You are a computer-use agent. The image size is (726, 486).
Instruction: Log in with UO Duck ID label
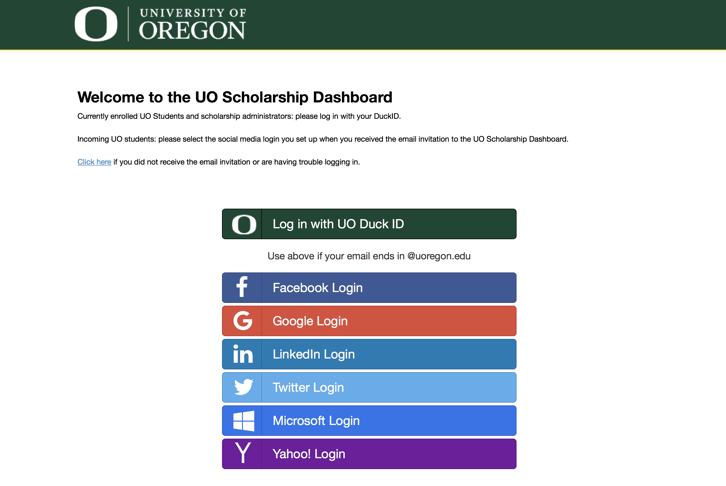[338, 224]
